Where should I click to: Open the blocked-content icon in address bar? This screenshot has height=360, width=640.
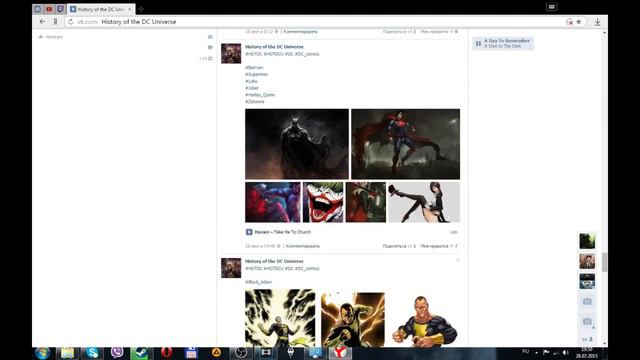pyautogui.click(x=569, y=22)
